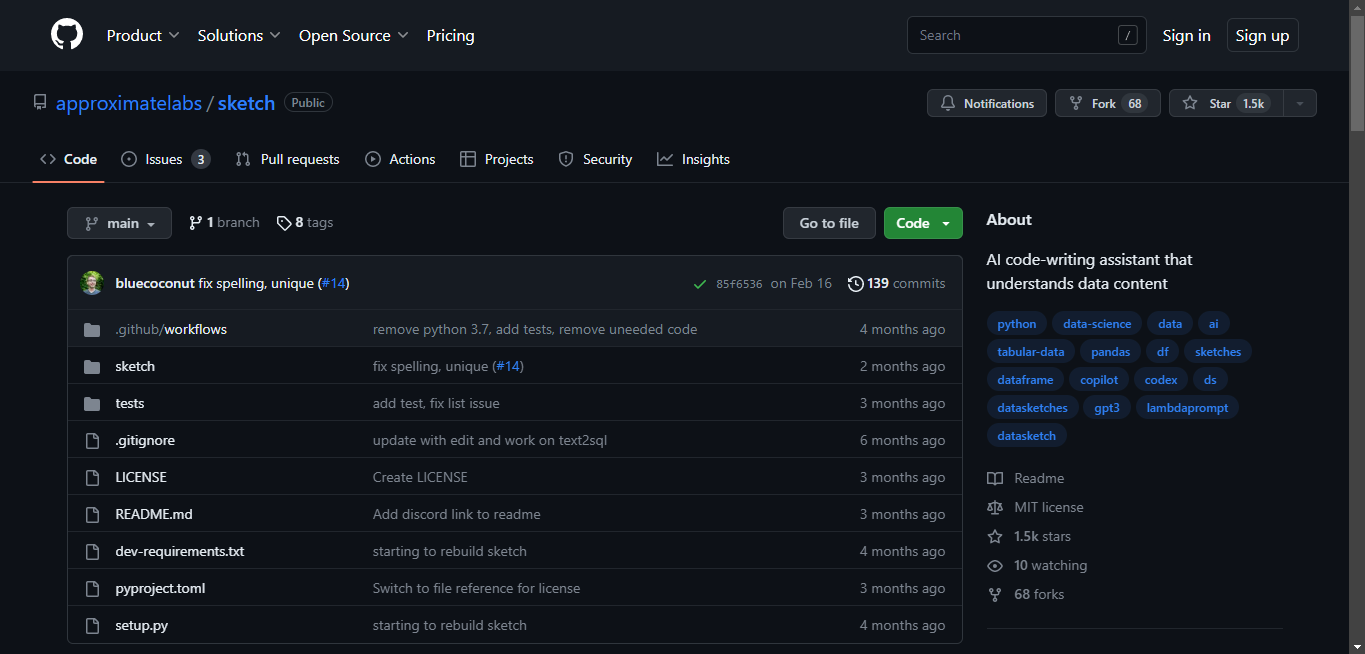Click the python topic tag
1365x654 pixels.
(x=1017, y=323)
